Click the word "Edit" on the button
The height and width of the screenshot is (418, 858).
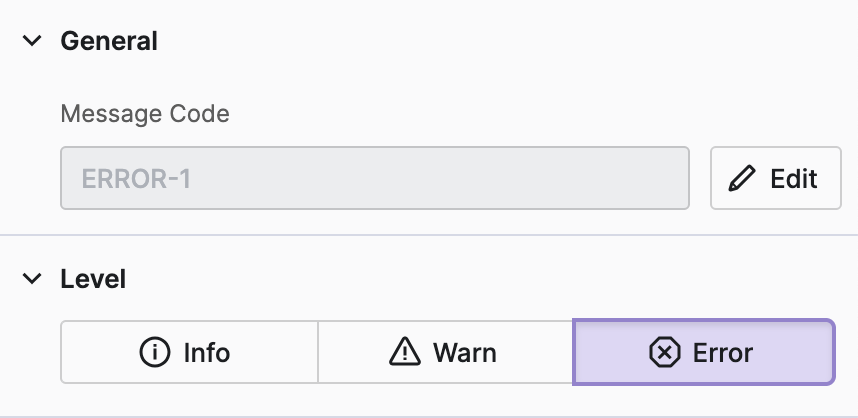click(x=794, y=179)
